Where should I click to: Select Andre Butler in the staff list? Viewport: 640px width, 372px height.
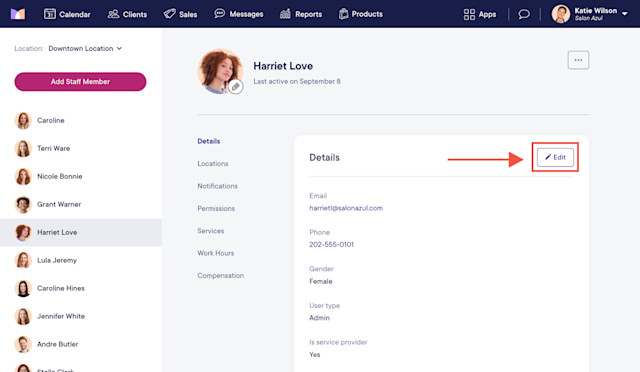[x=81, y=344]
